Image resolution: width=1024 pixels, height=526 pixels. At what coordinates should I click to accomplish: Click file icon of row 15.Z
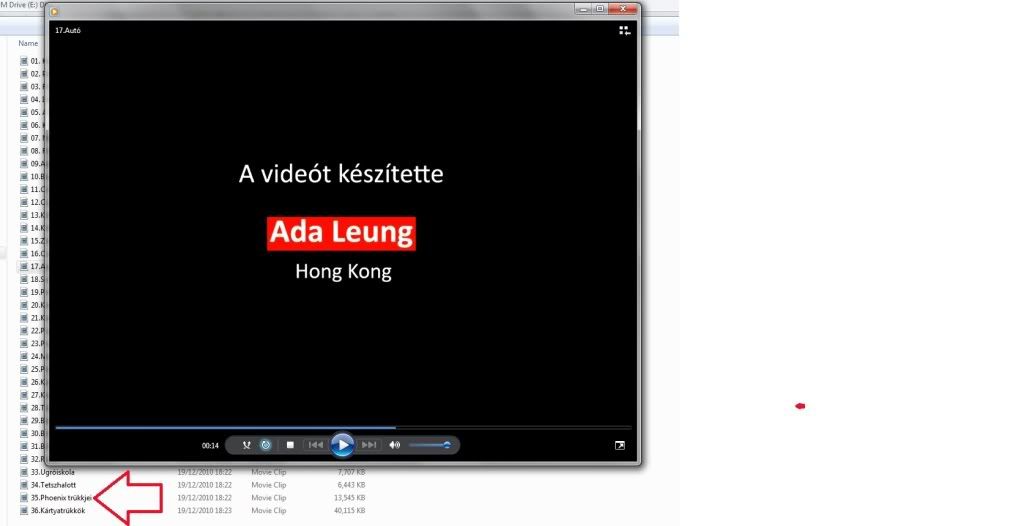click(24, 241)
